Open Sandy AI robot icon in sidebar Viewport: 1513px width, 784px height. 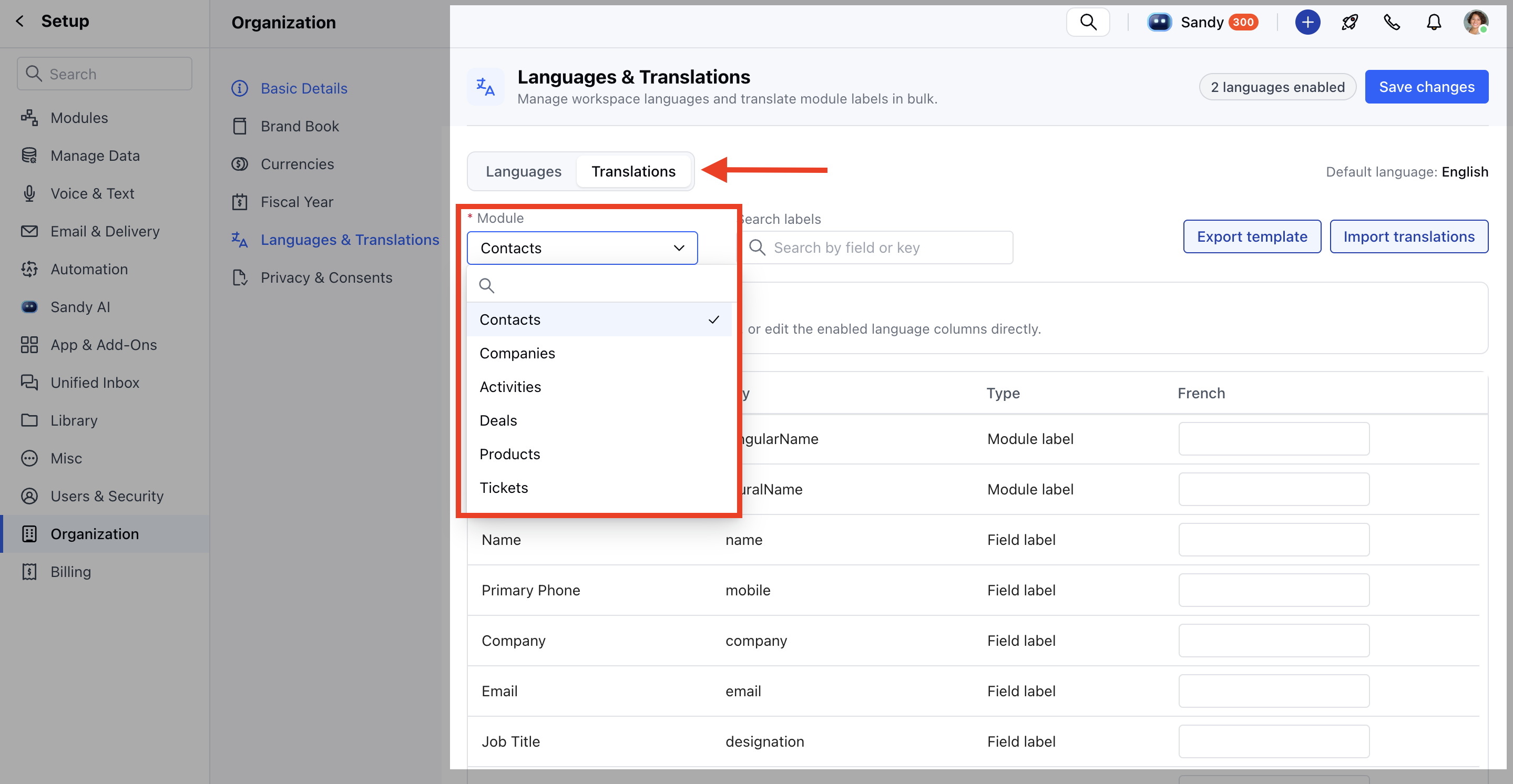point(29,306)
